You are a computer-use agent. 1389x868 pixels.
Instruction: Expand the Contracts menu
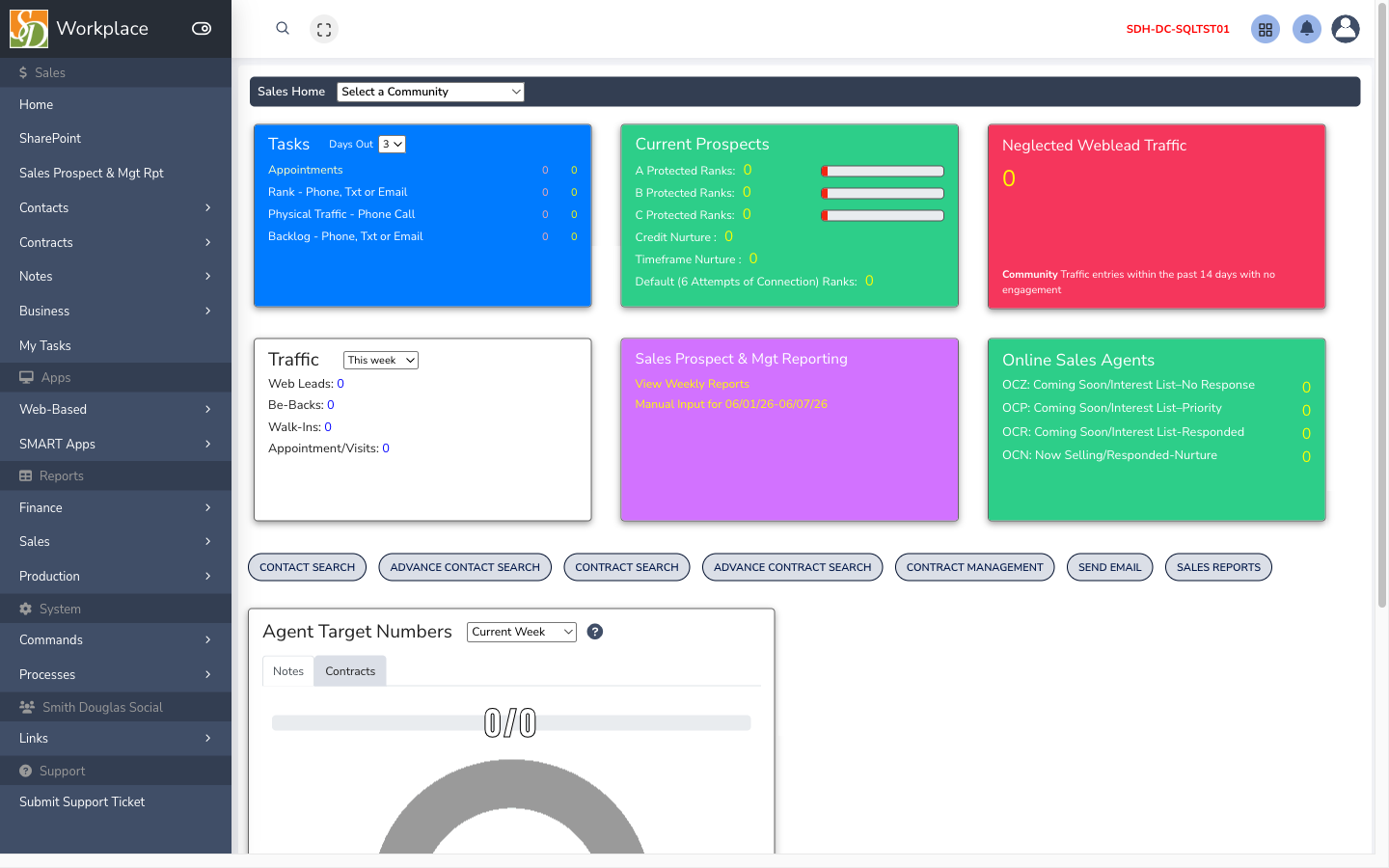[x=116, y=242]
